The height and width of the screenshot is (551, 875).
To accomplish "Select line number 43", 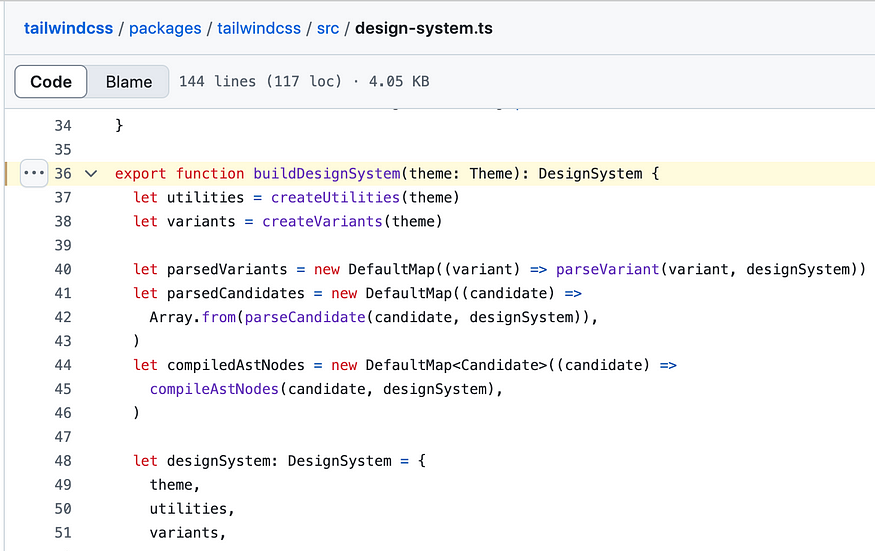I will pyautogui.click(x=63, y=341).
